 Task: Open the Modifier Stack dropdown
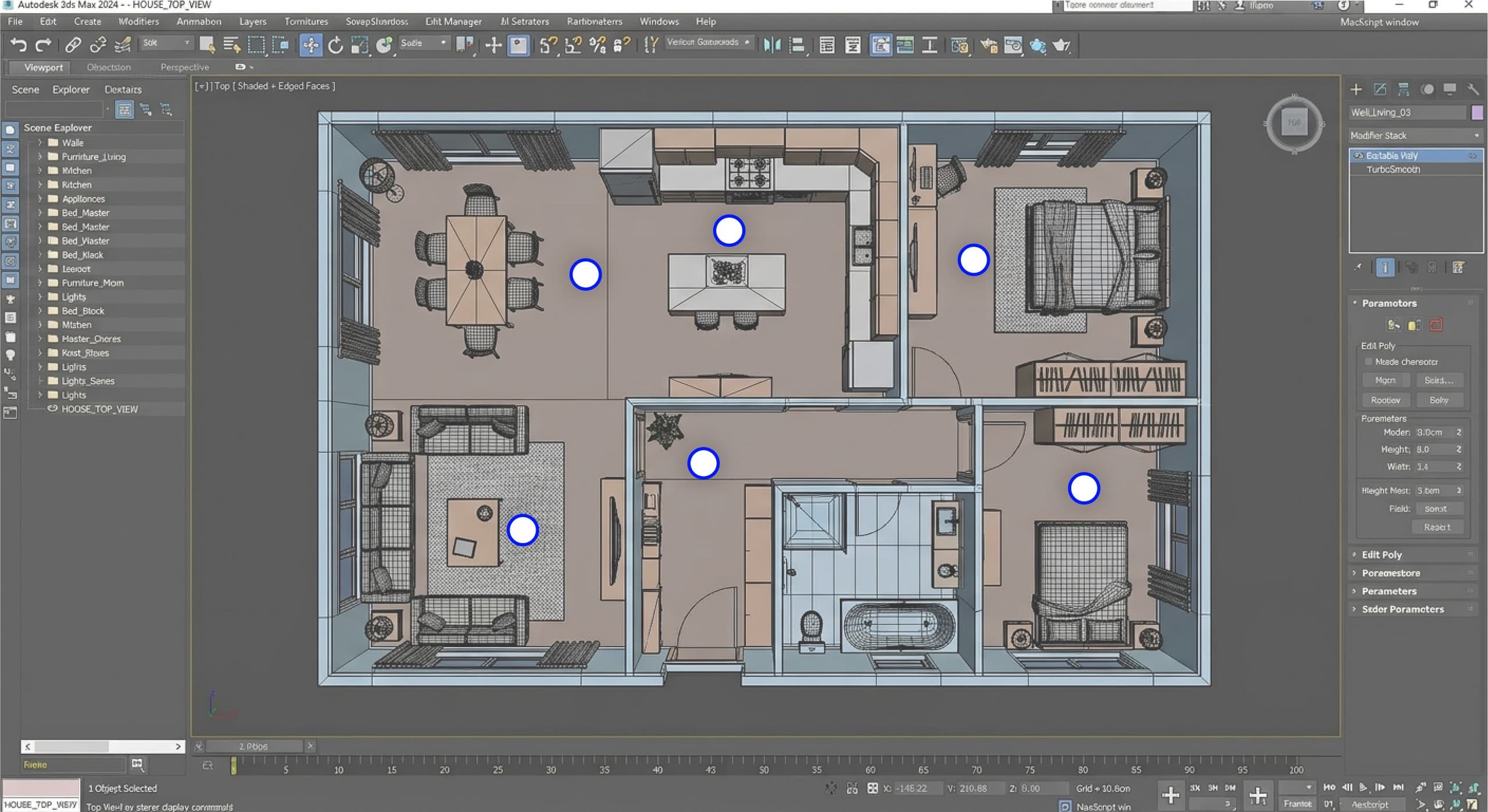[x=1415, y=135]
